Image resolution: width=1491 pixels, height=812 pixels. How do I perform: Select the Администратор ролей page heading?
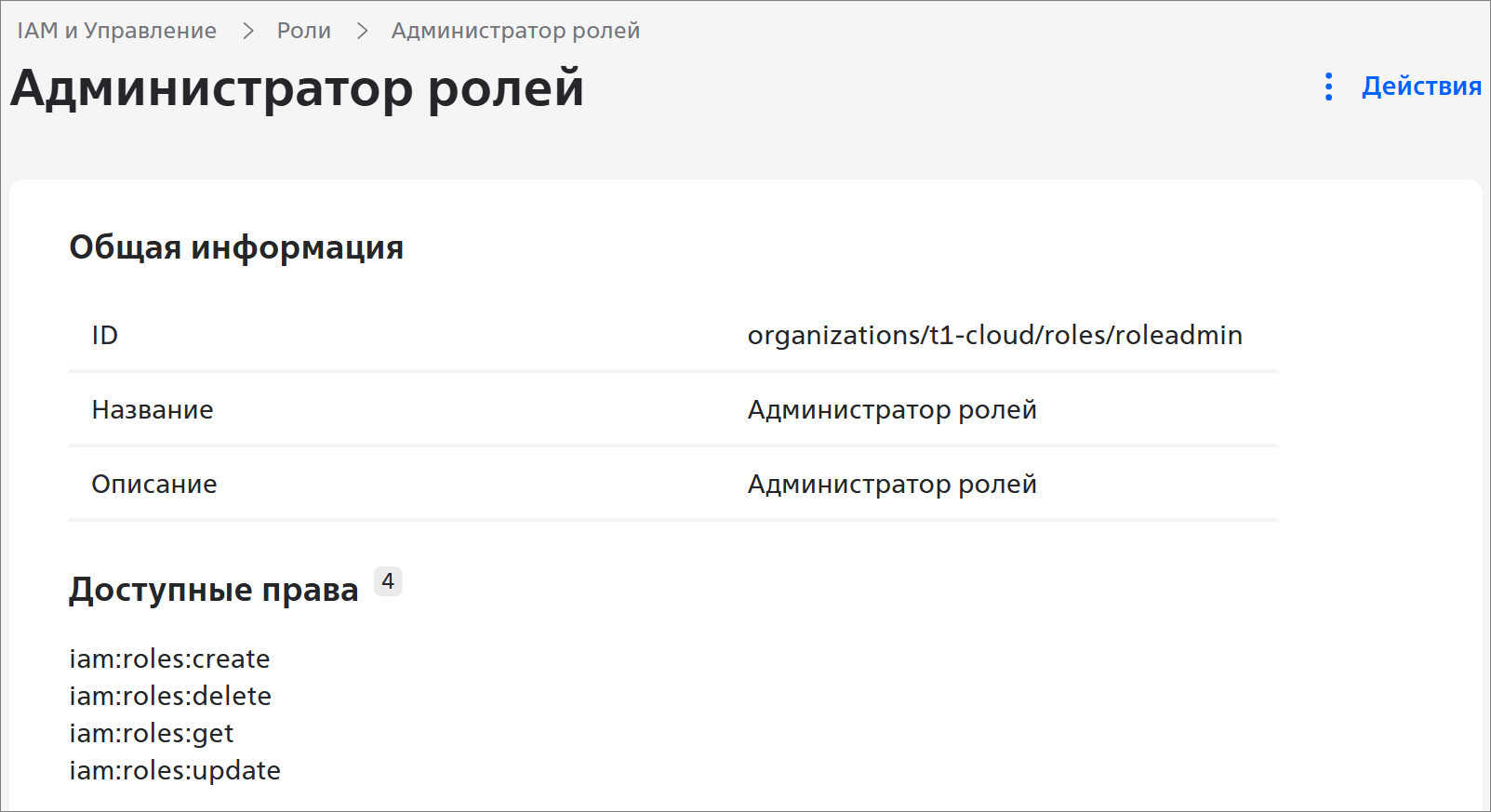point(298,89)
